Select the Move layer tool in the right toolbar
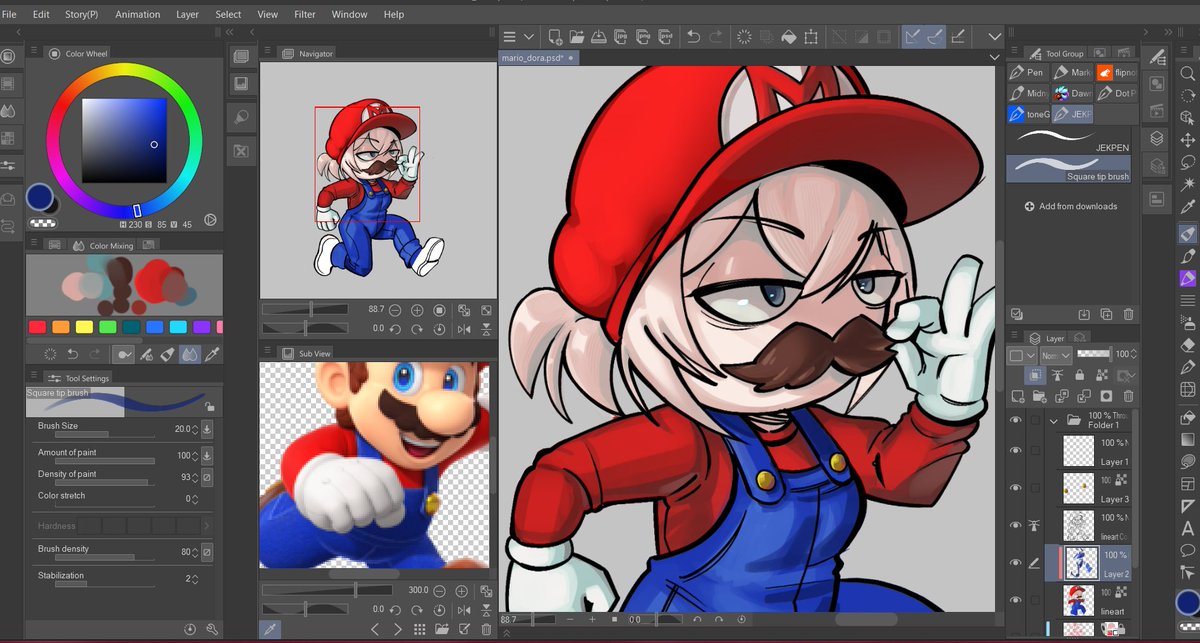The height and width of the screenshot is (643, 1200). click(x=1188, y=140)
